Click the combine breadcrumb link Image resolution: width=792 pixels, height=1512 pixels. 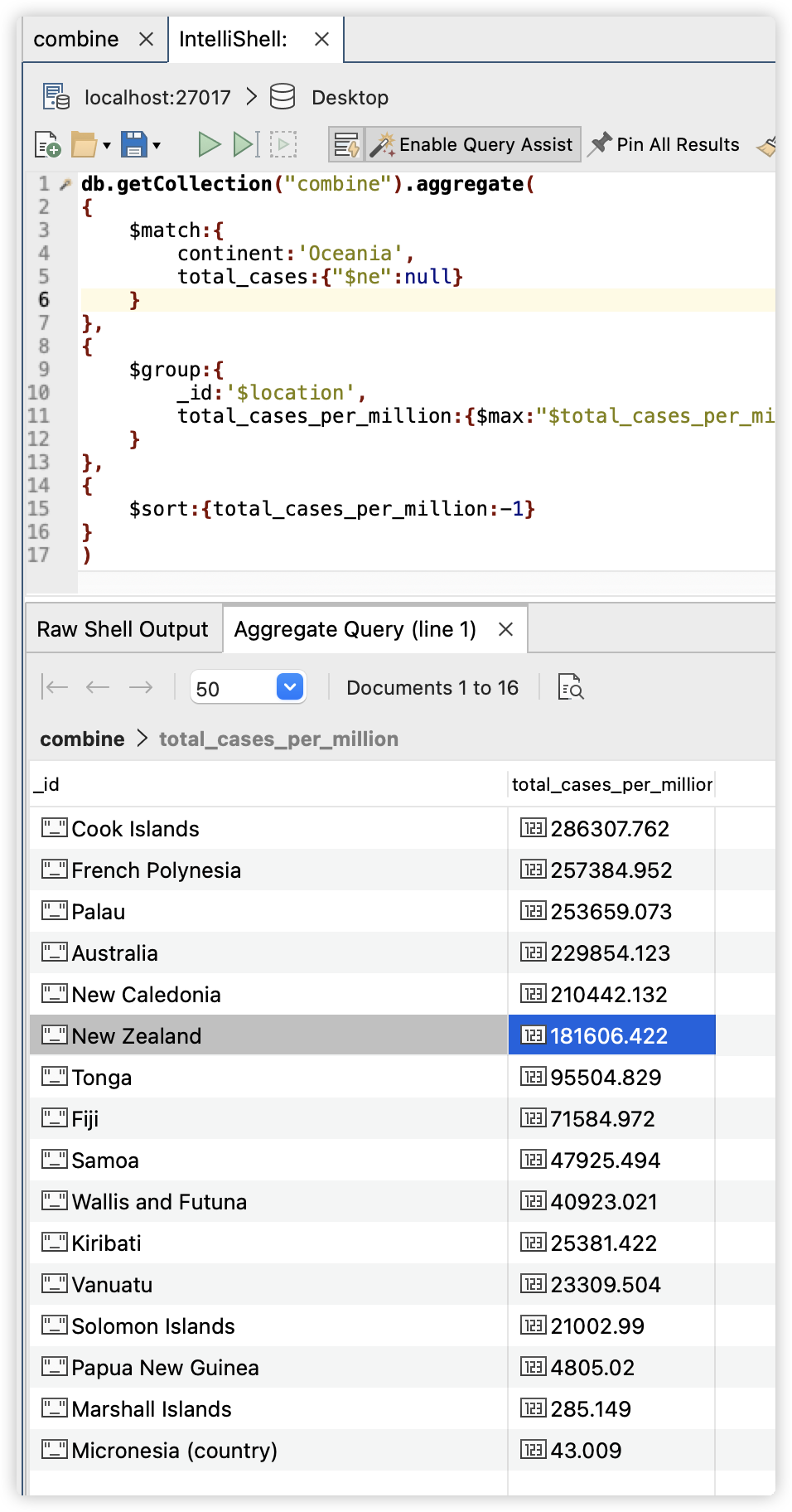82,739
